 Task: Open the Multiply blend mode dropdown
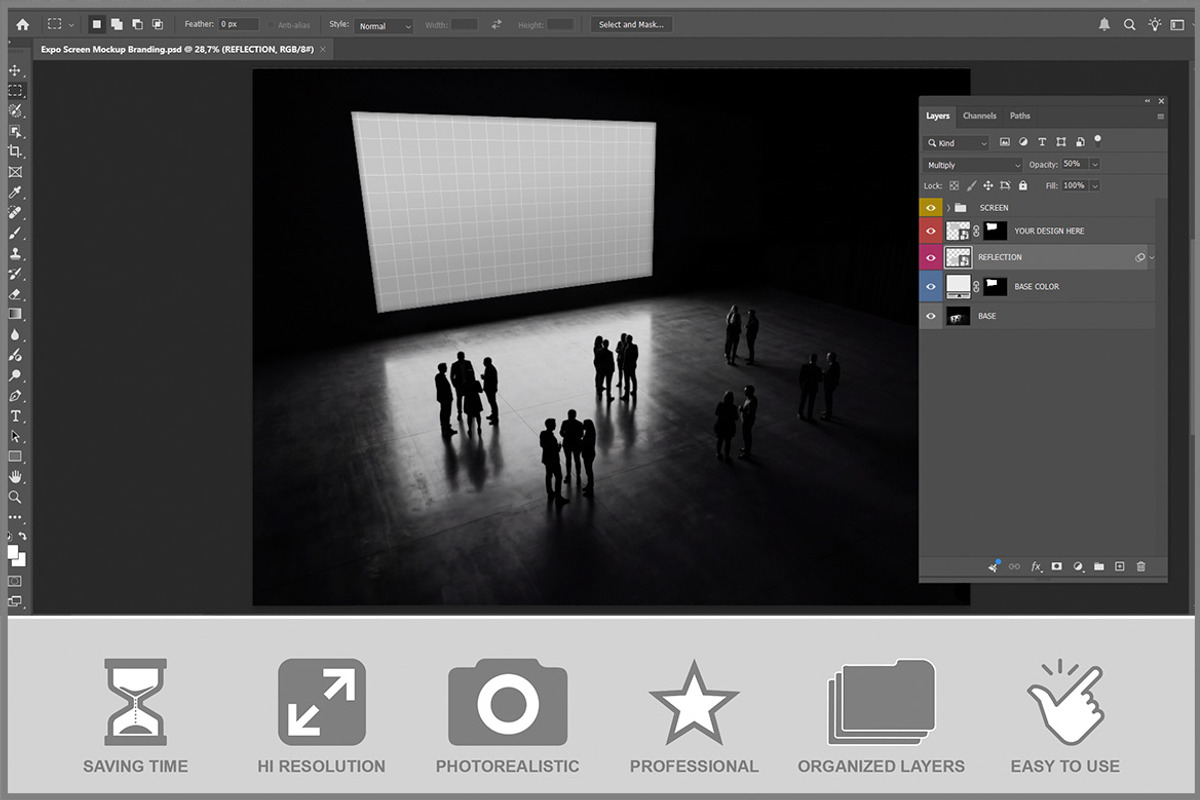(x=973, y=165)
